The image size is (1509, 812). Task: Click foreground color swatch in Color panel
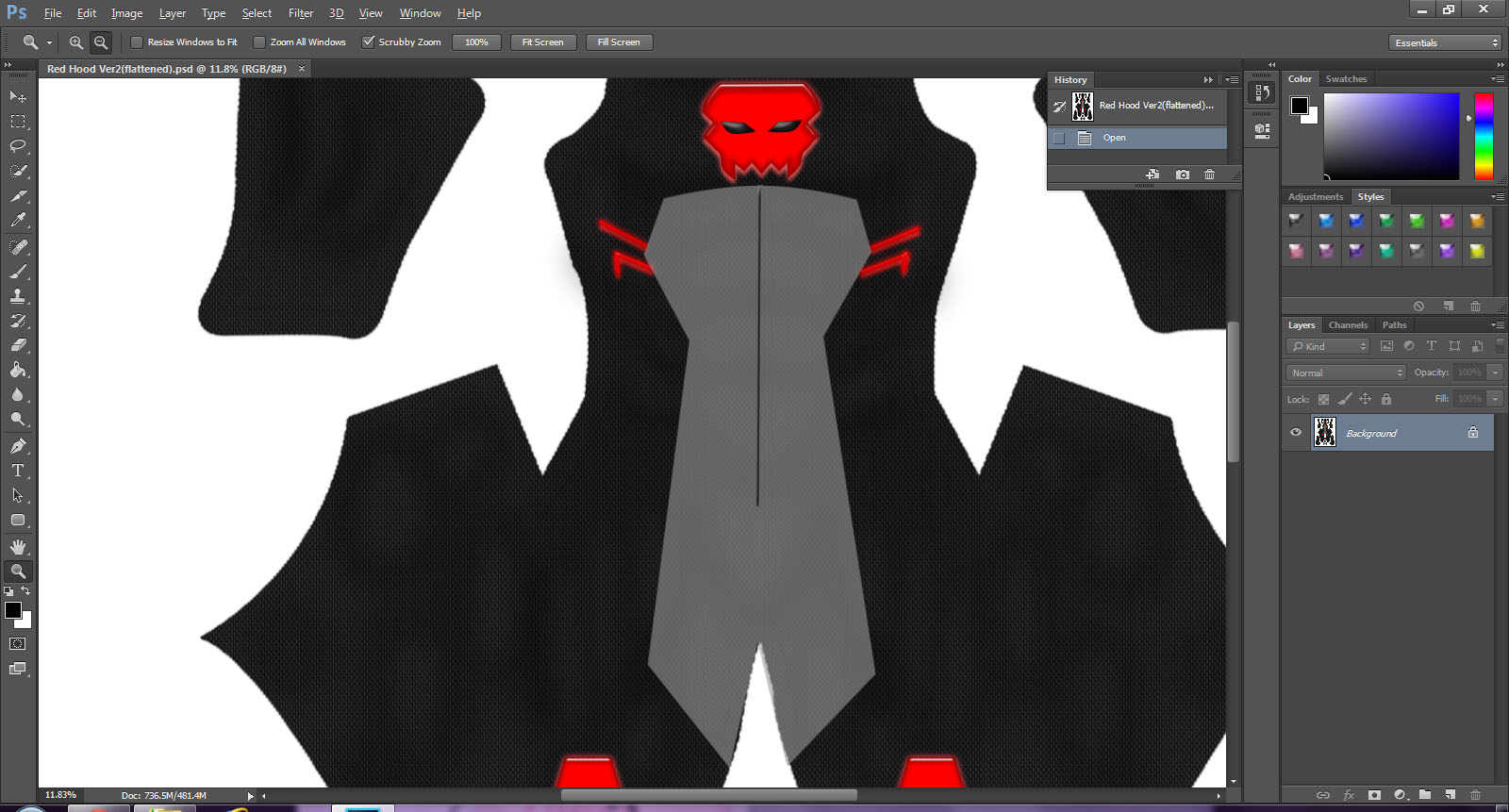[1300, 106]
